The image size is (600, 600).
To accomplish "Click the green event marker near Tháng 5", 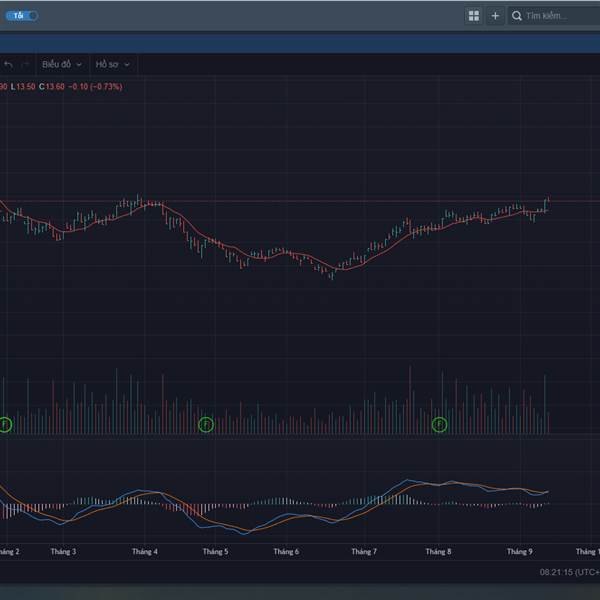I will (206, 424).
